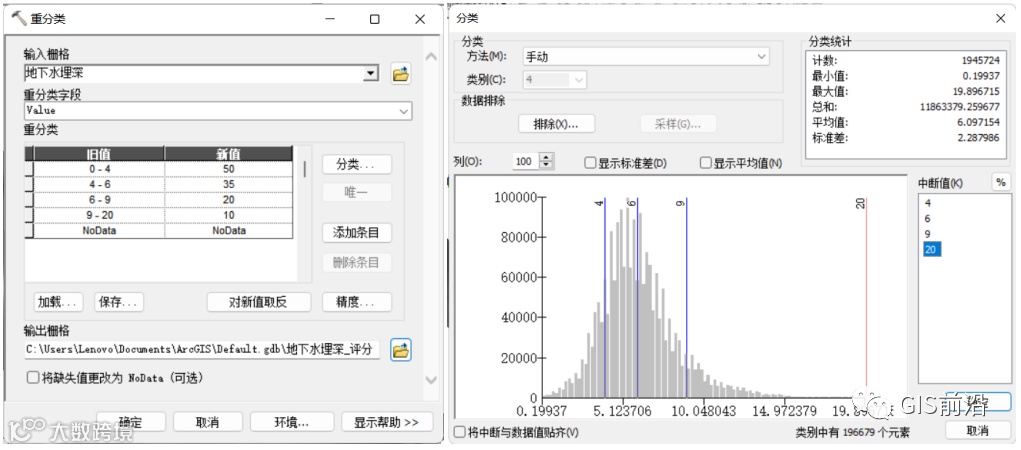Toggle 显示平均值 checkbox
The image size is (1021, 450).
tap(705, 162)
